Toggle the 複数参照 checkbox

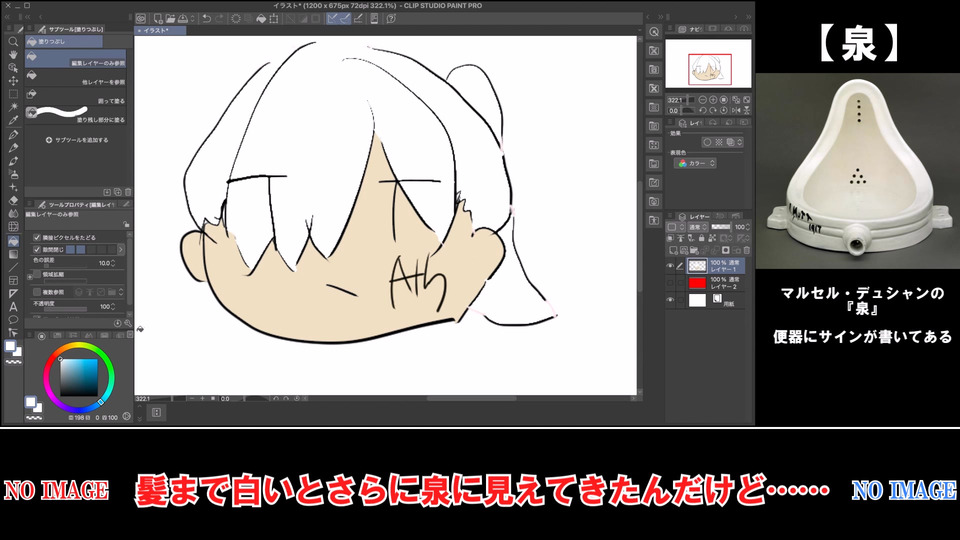coord(37,292)
